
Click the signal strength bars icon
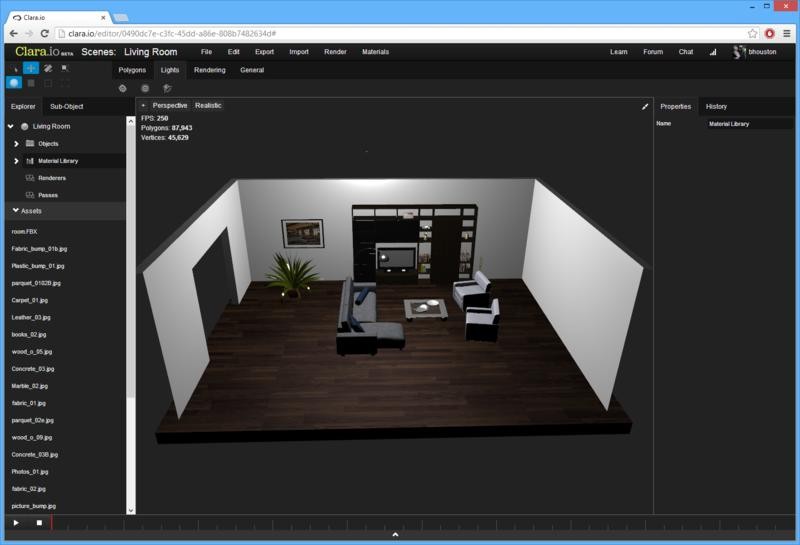tap(713, 52)
